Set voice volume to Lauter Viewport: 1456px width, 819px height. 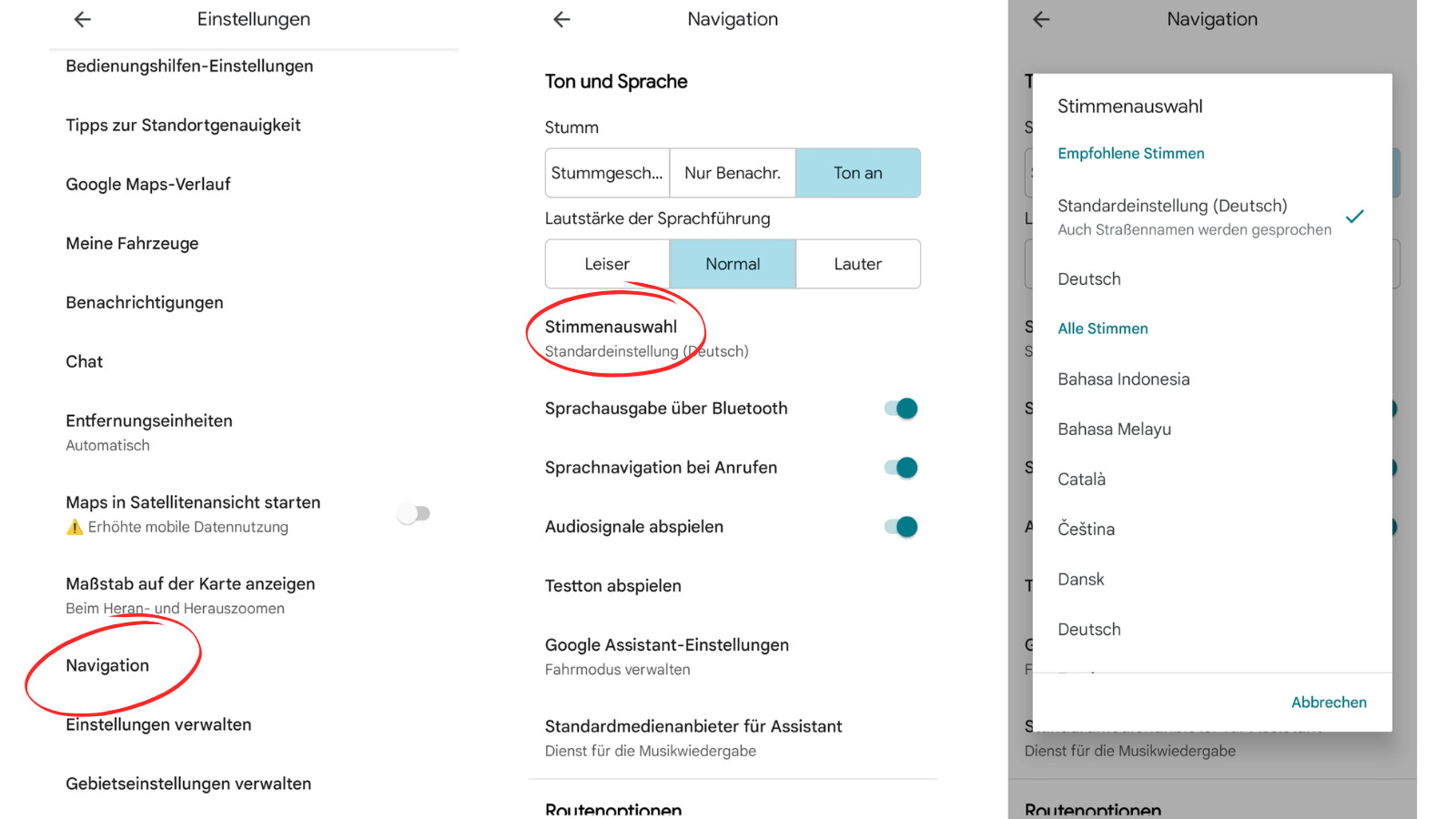[857, 264]
